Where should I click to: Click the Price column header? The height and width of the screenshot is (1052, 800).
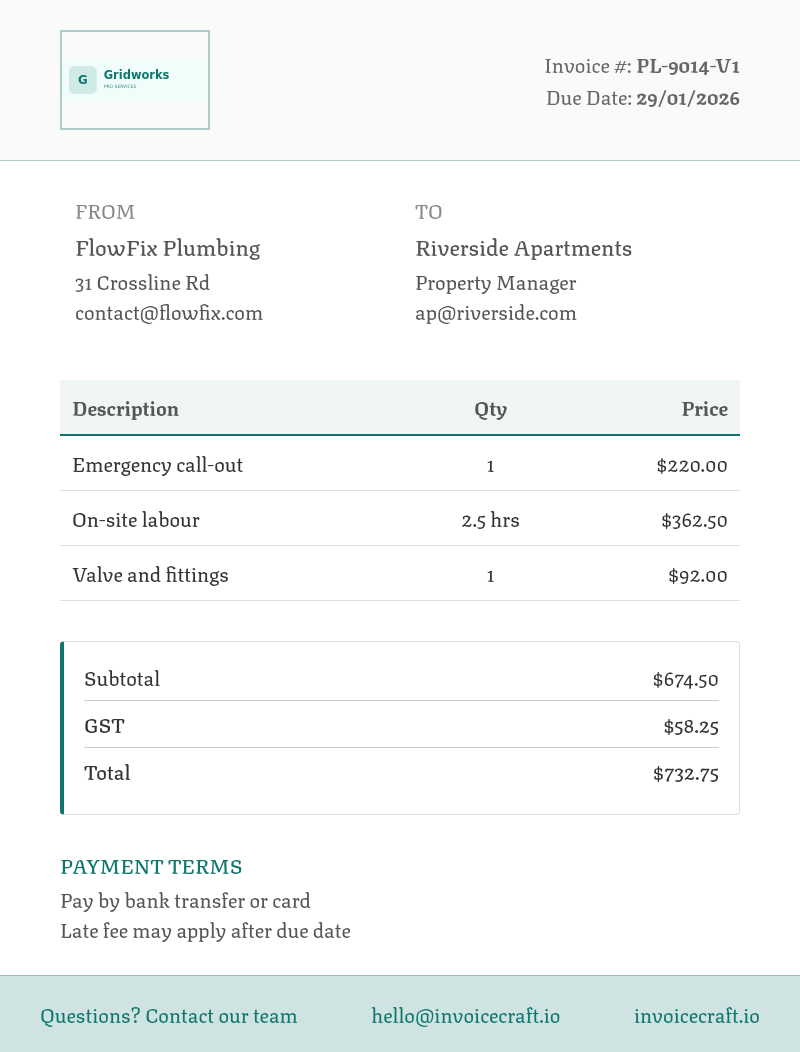(x=705, y=409)
